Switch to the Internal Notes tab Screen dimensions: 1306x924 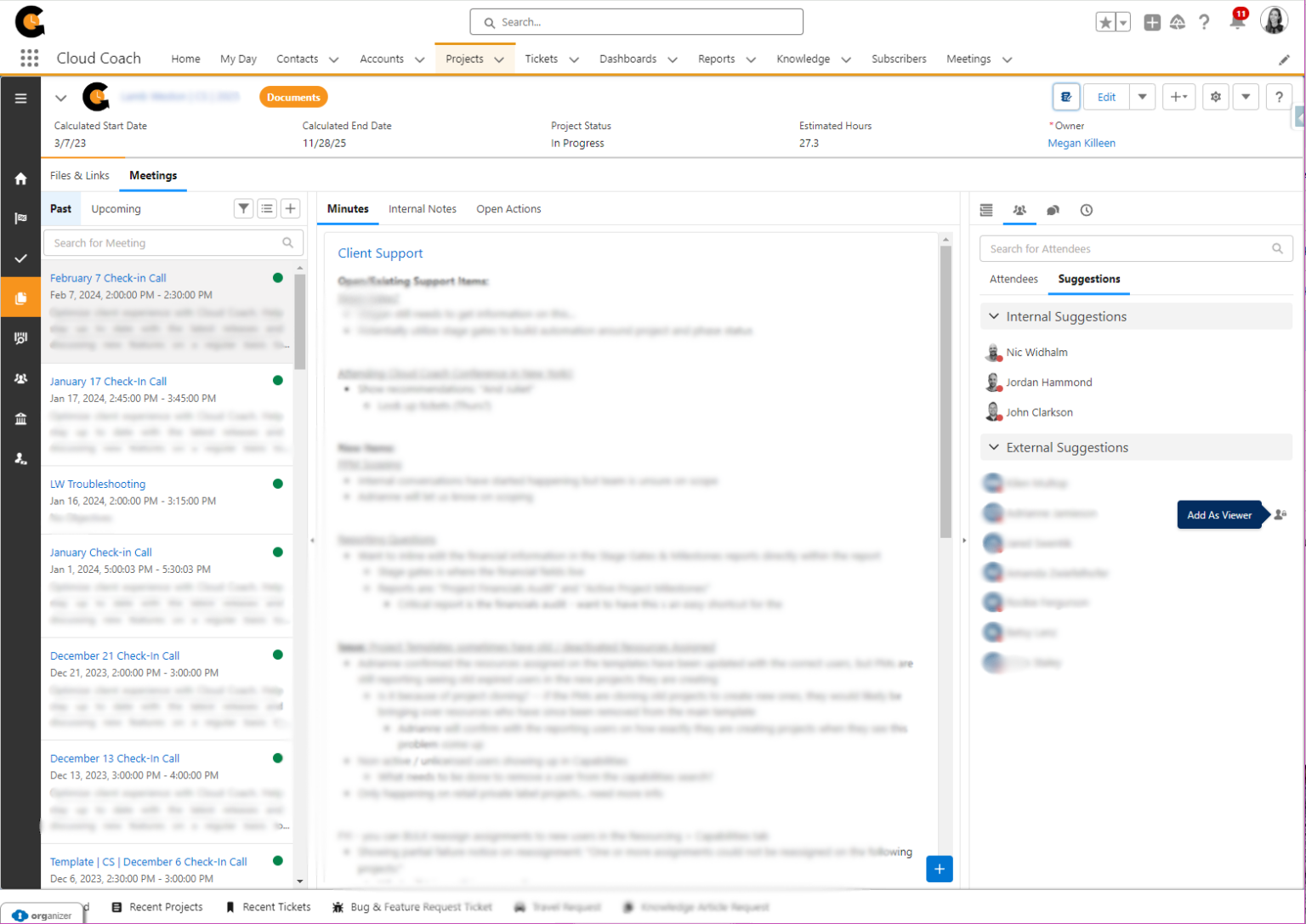[x=423, y=208]
